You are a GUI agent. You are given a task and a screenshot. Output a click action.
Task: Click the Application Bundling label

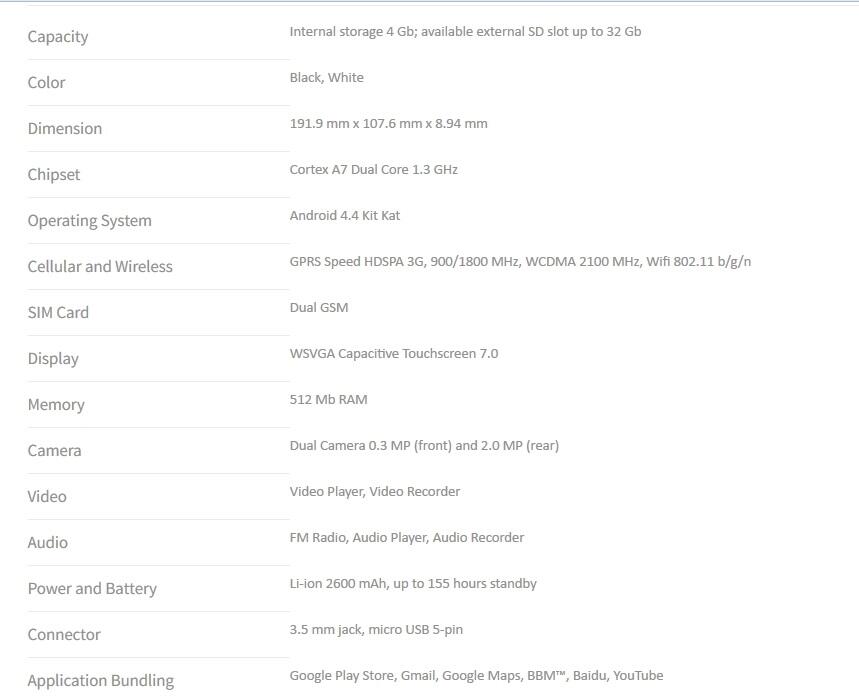click(x=100, y=681)
